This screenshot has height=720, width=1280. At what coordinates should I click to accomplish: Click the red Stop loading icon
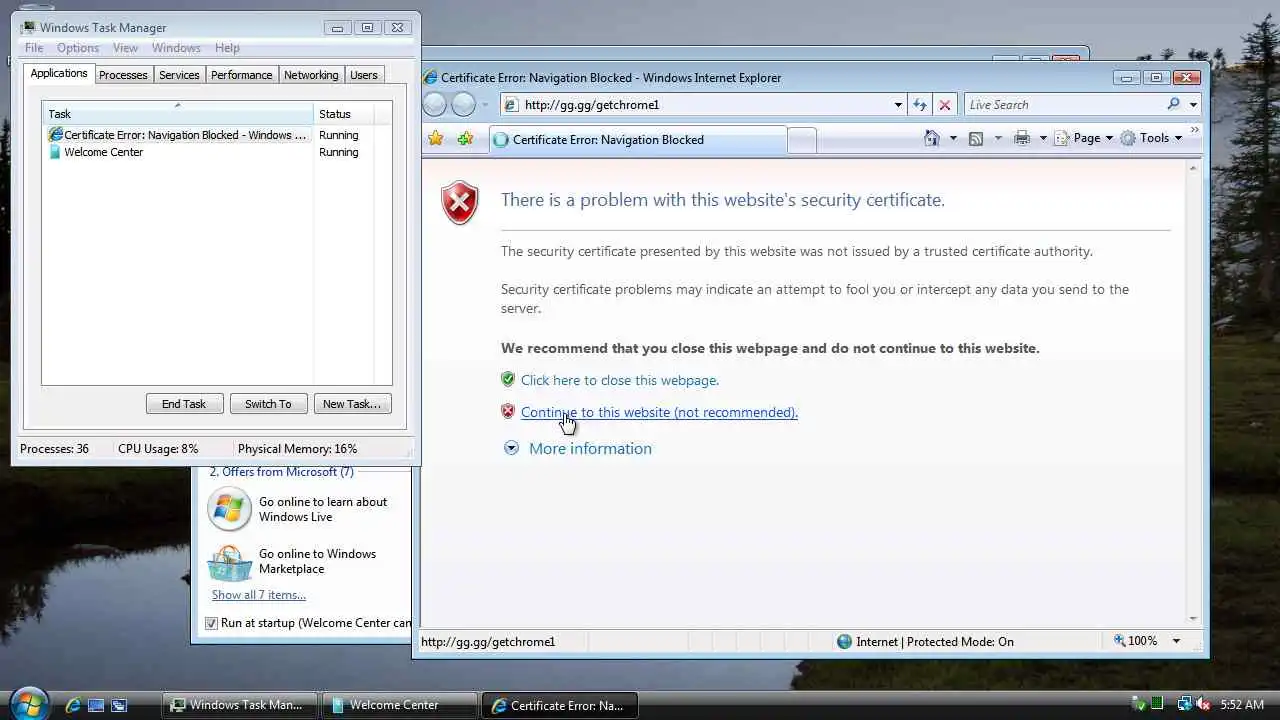945,104
